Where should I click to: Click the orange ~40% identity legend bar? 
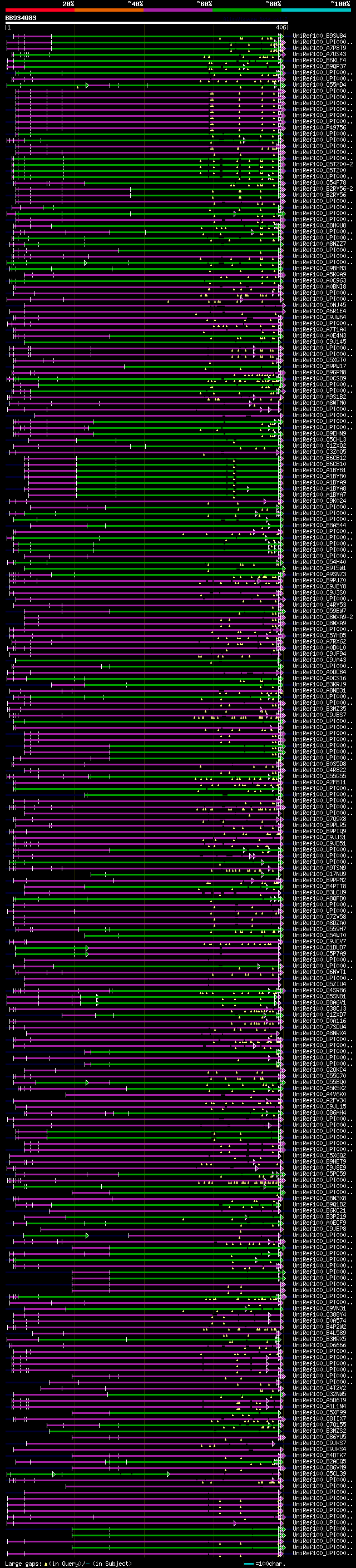click(109, 10)
